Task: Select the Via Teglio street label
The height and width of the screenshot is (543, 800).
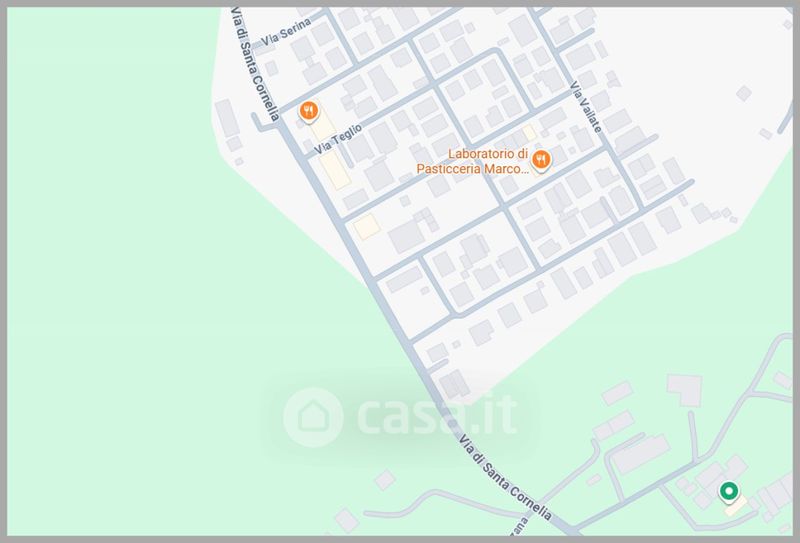Action: pos(338,139)
